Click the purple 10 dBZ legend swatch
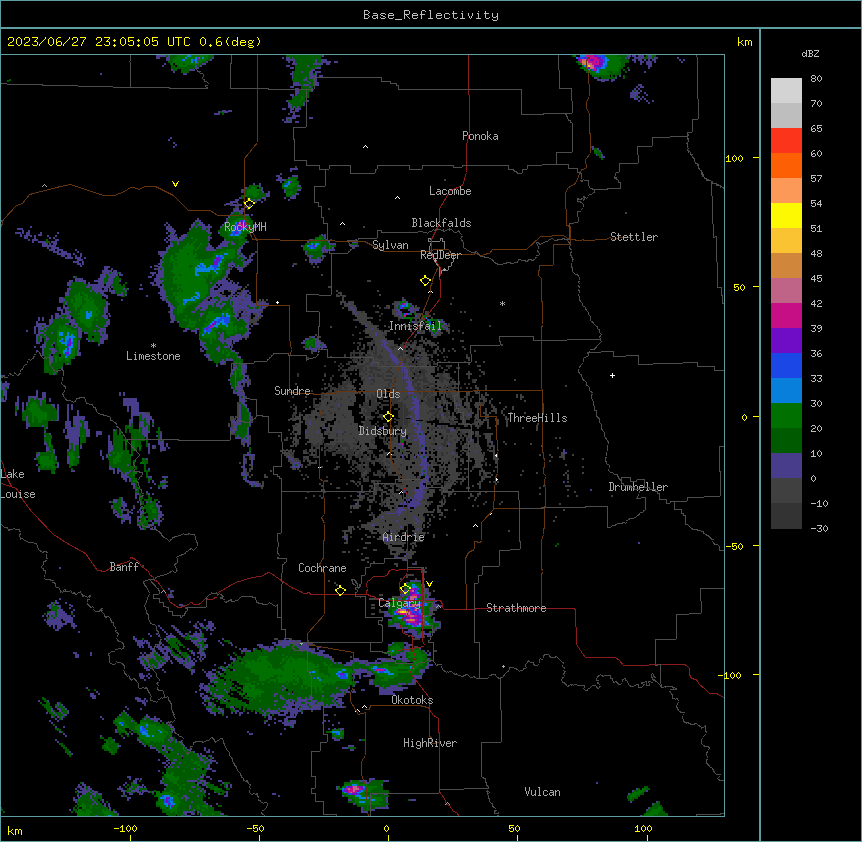The image size is (862, 842). [x=786, y=466]
